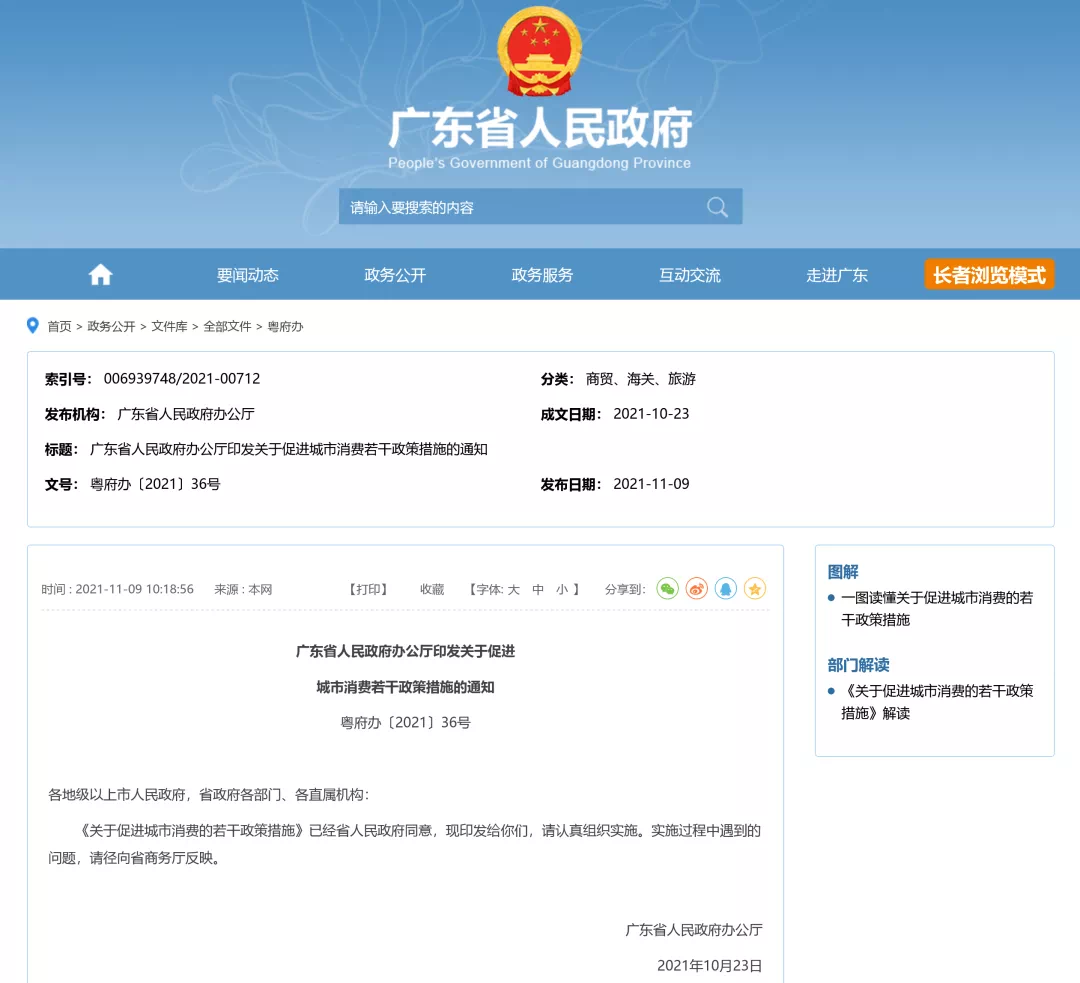Viewport: 1080px width, 983px height.
Task: Click the 成文日期 value 2021-10-23
Action: pos(651,414)
